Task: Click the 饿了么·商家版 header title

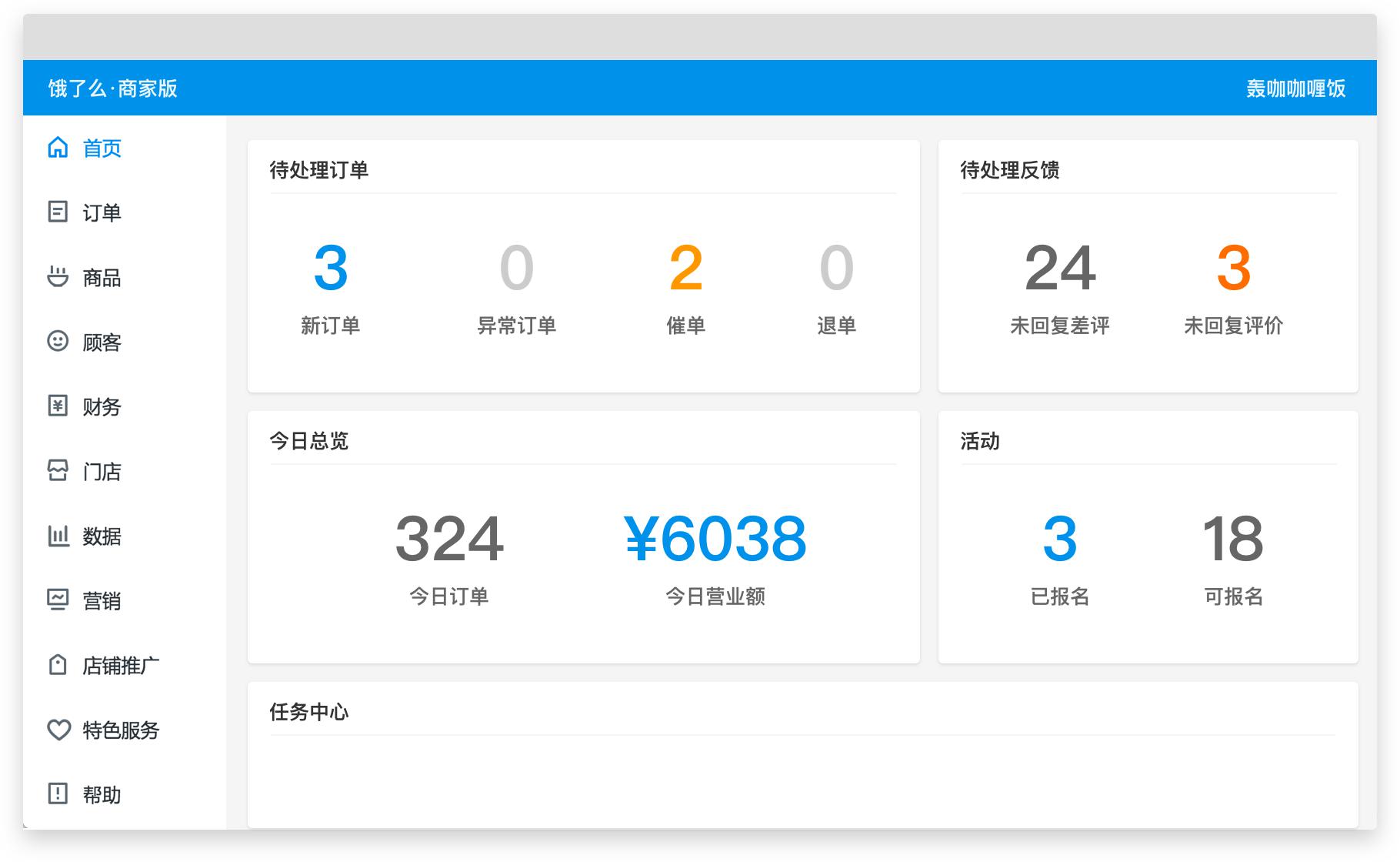Action: [113, 89]
